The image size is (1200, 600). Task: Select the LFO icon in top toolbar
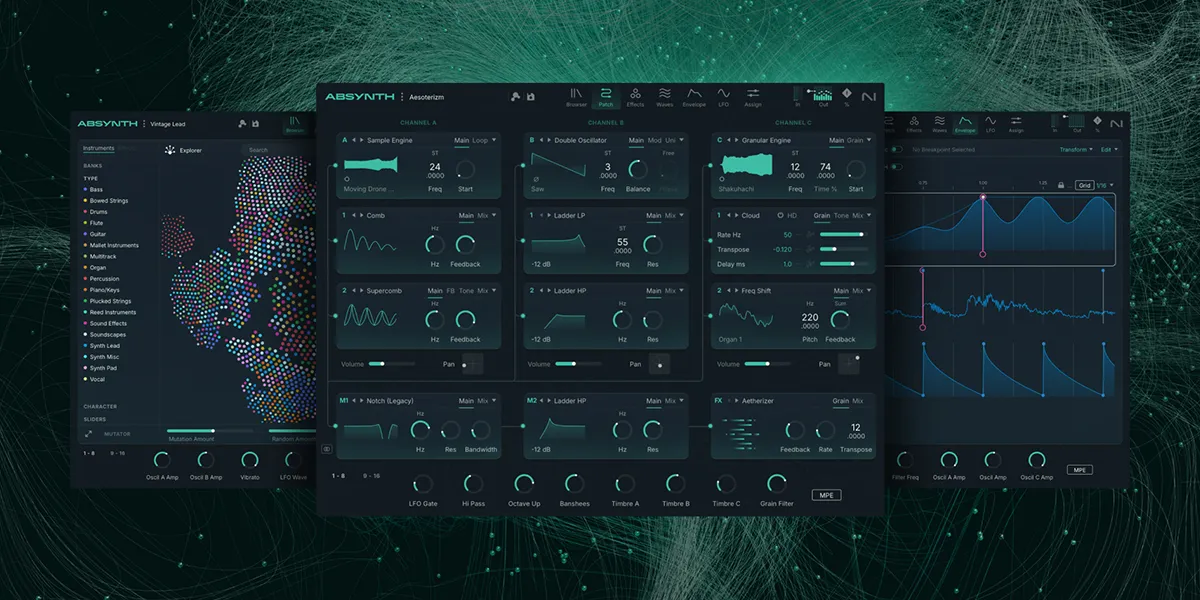coord(722,93)
